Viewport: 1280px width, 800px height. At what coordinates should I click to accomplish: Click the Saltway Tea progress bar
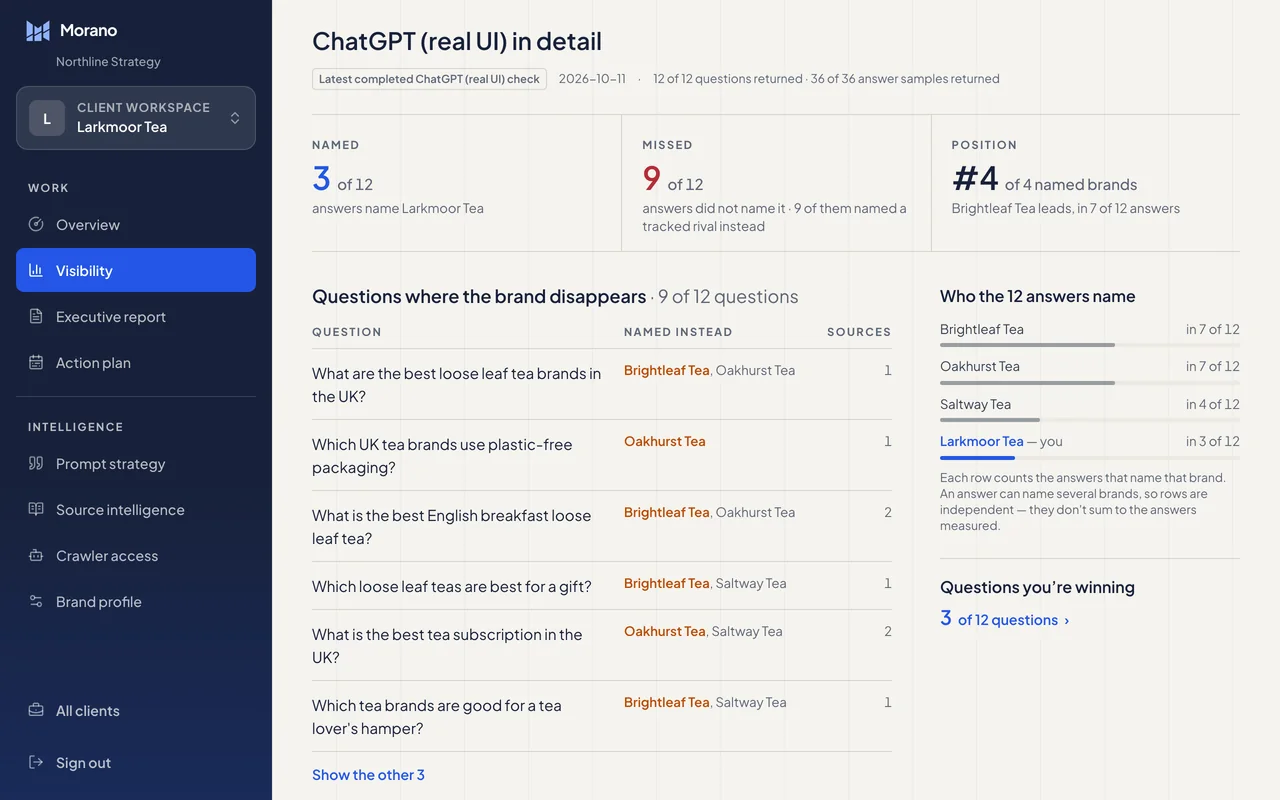tap(1090, 420)
